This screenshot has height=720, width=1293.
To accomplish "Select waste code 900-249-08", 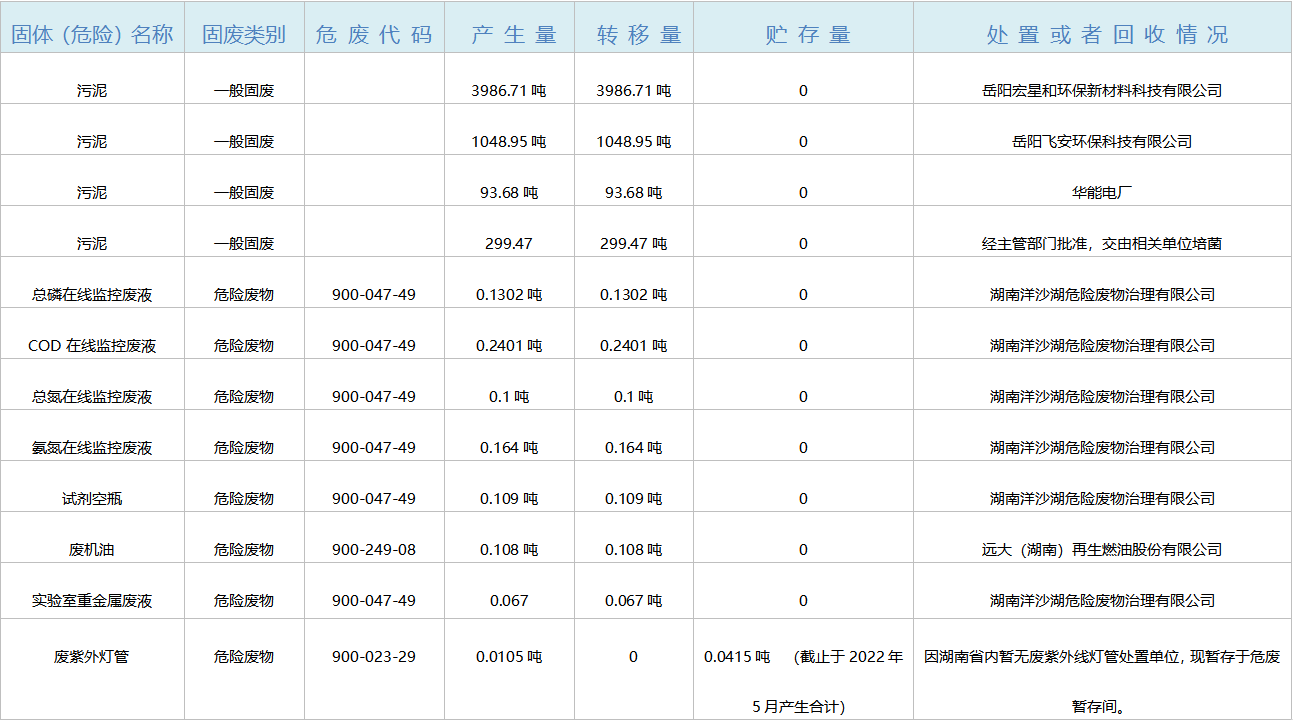I will (374, 550).
